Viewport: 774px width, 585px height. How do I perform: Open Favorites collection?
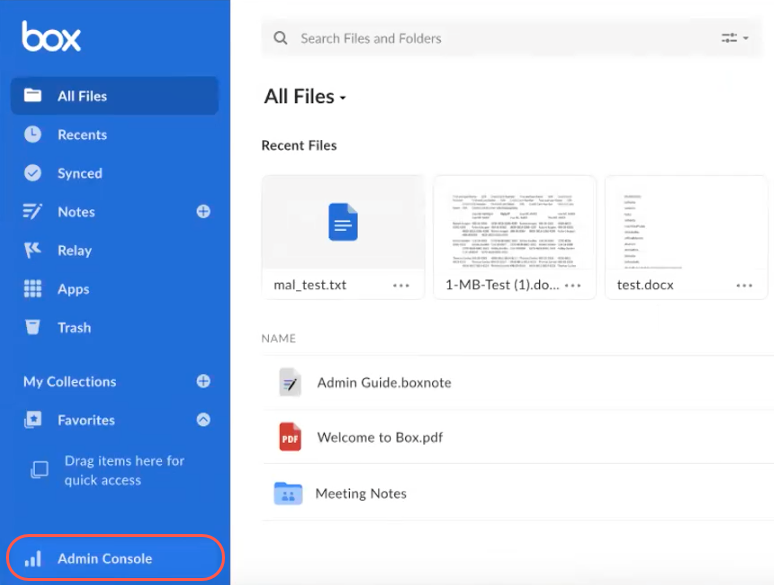86,420
